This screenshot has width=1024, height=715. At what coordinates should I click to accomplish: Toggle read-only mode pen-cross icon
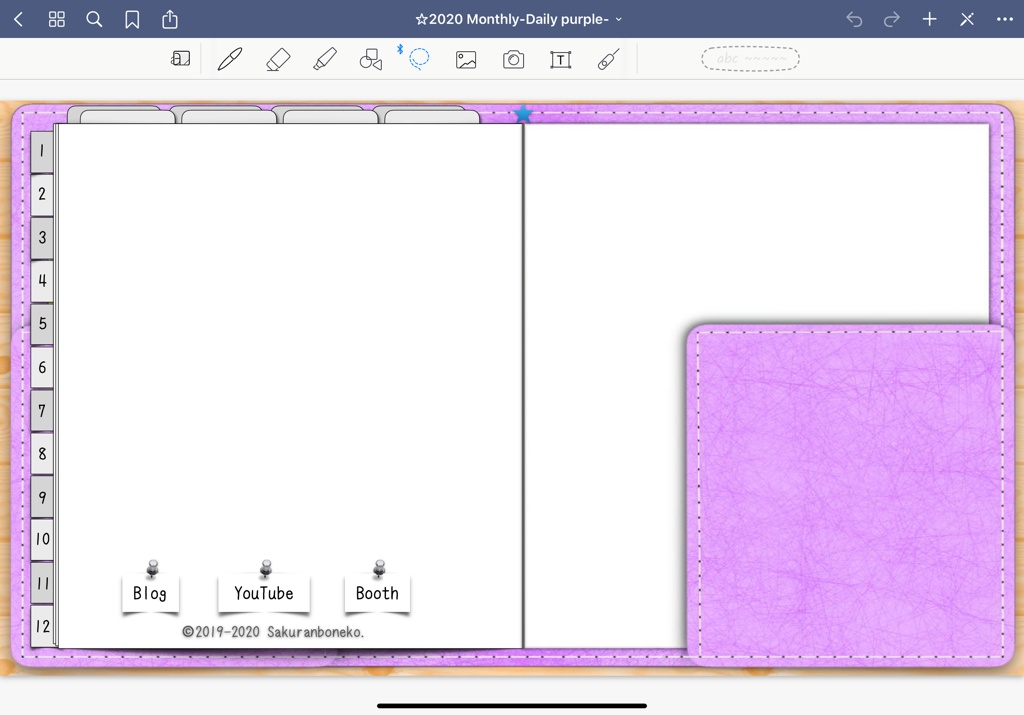pos(967,20)
